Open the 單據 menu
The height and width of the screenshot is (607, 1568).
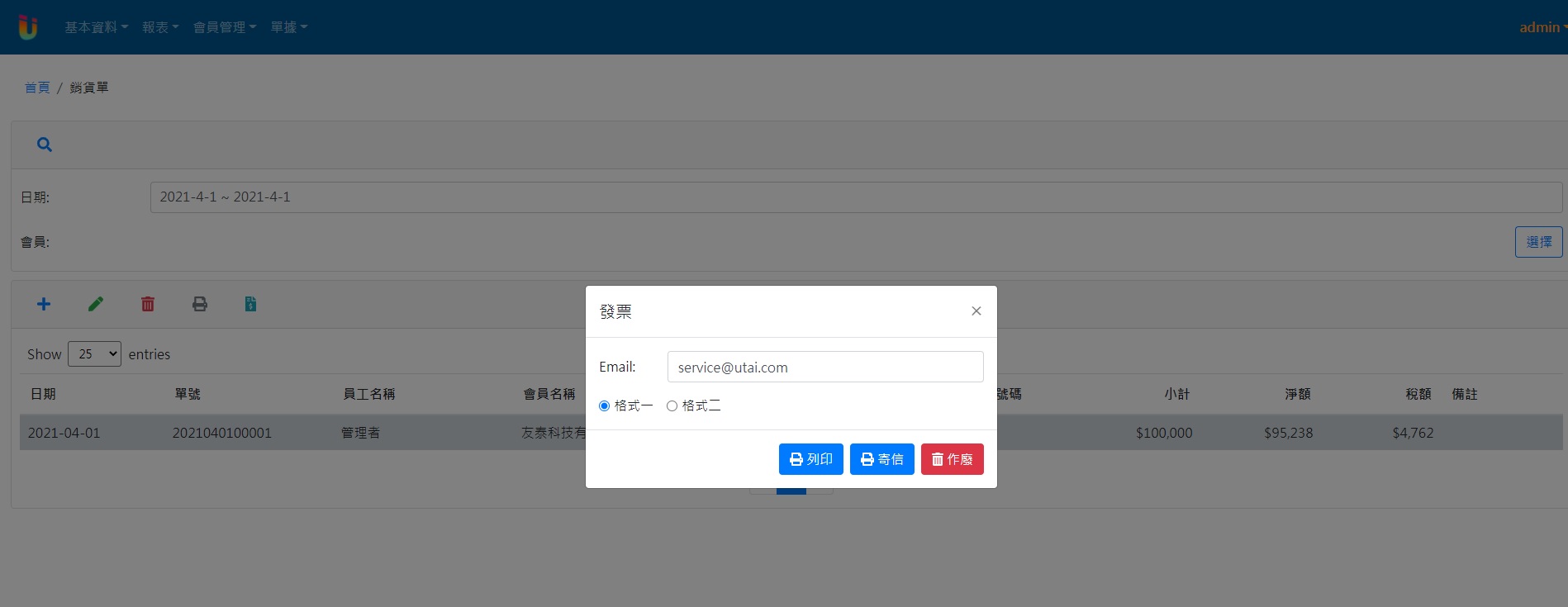point(288,27)
